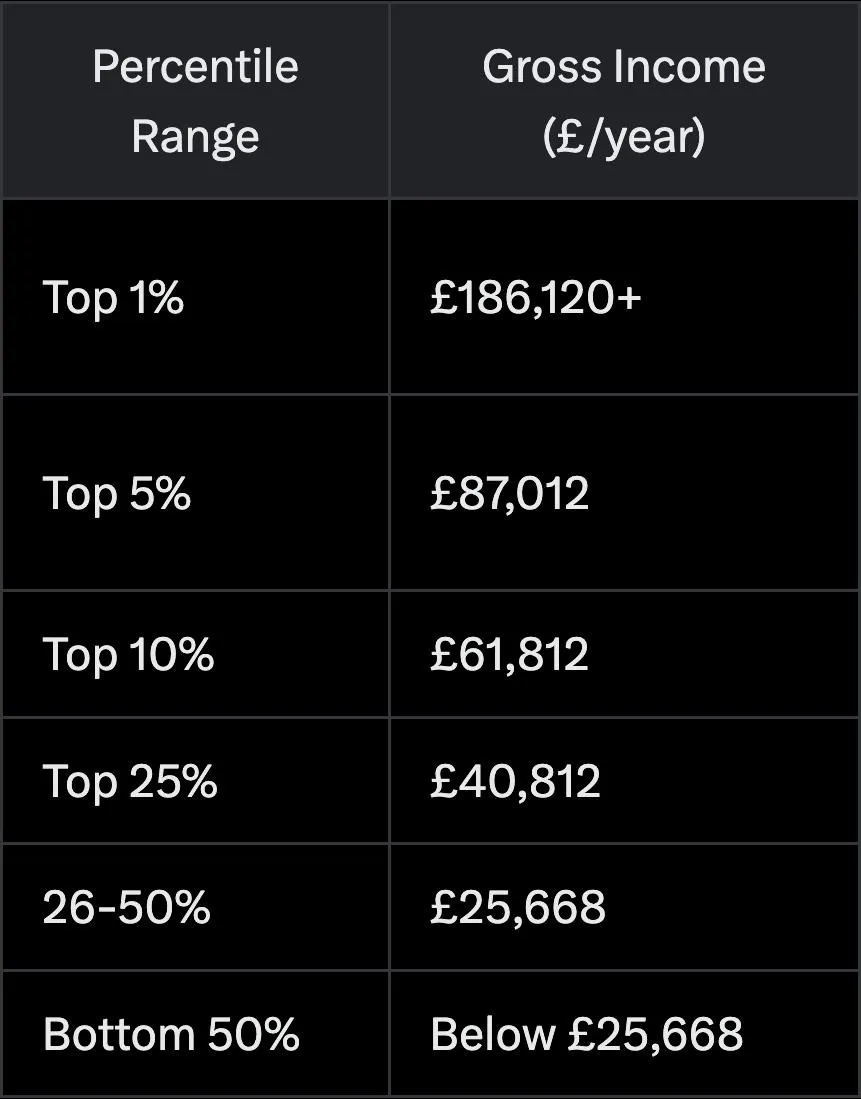Click the (£/year) text in header
The width and height of the screenshot is (861, 1099).
[x=624, y=136]
